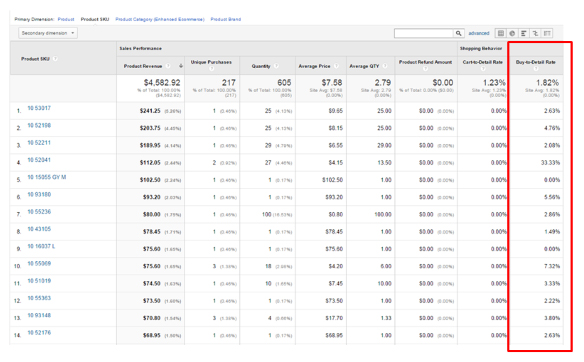Sort by Average QTY column header
Image resolution: width=584 pixels, height=362 pixels.
[364, 66]
